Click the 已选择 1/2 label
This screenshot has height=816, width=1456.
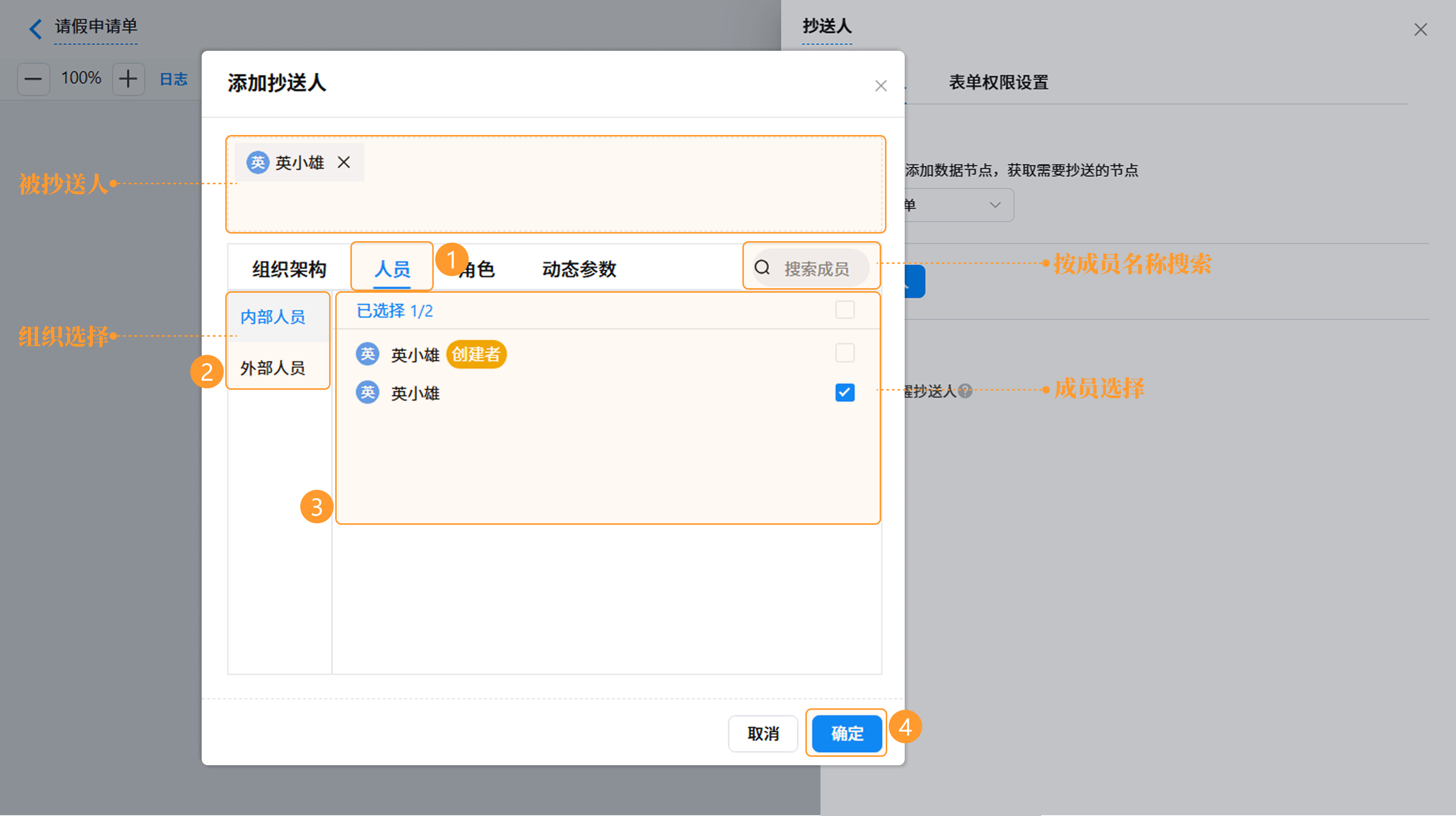pyautogui.click(x=394, y=311)
